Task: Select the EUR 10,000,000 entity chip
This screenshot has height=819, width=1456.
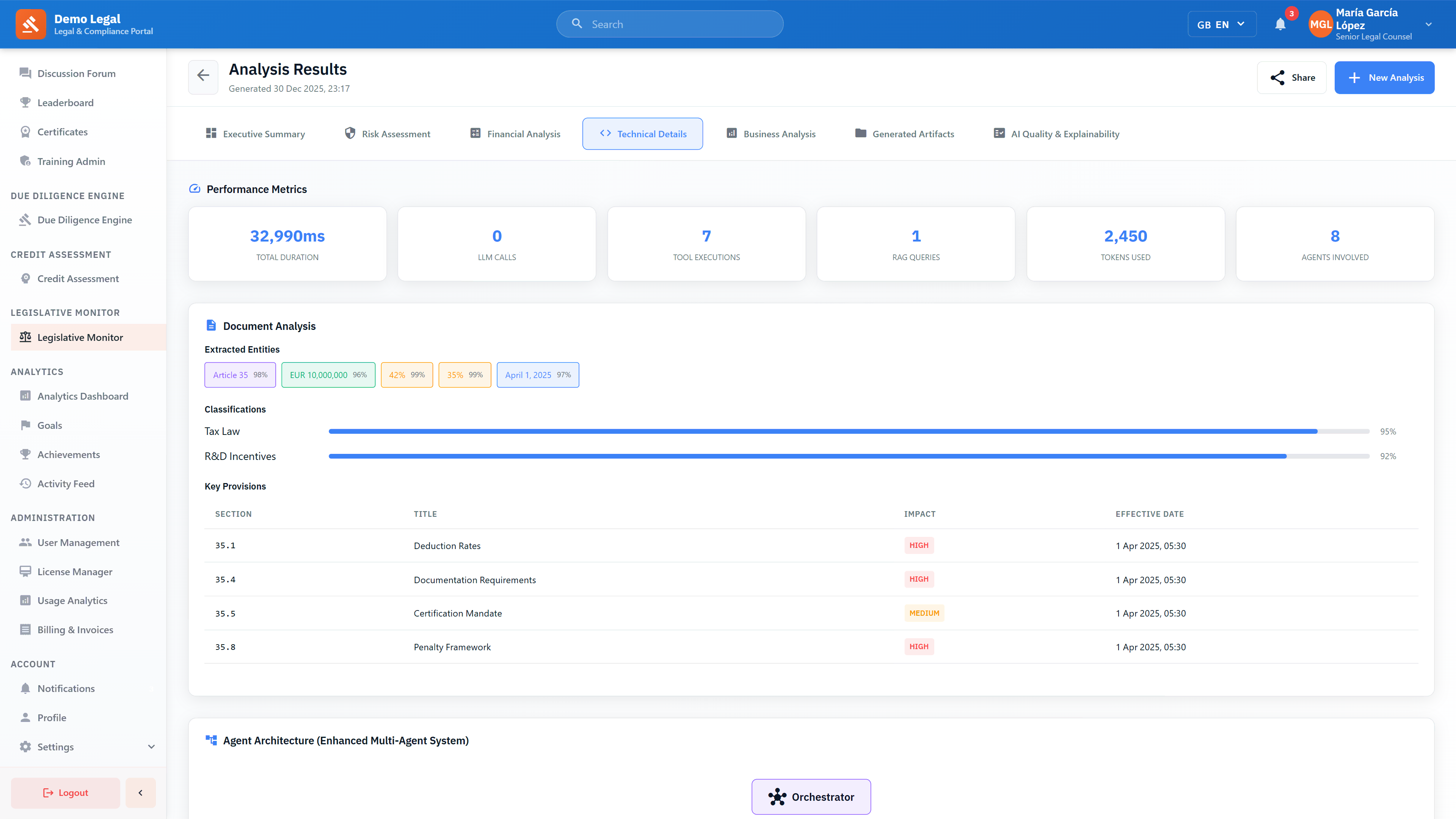Action: tap(328, 374)
